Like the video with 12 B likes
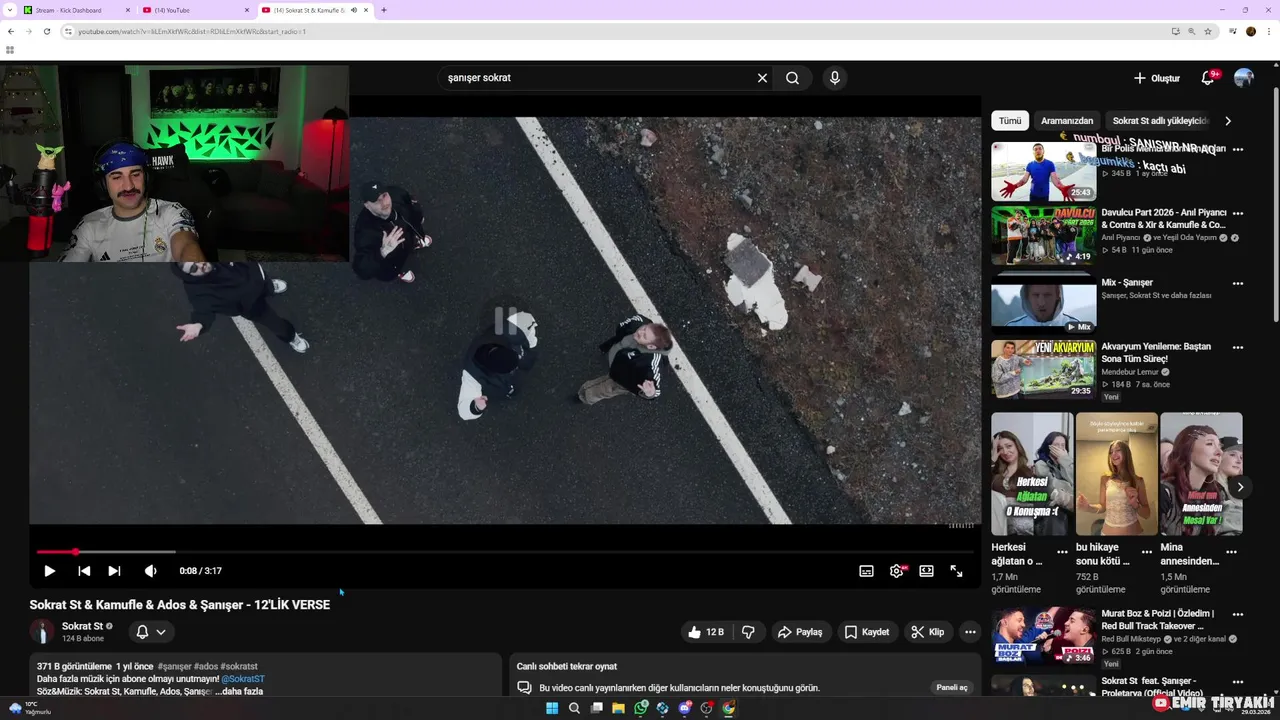This screenshot has height=720, width=1280. click(705, 632)
